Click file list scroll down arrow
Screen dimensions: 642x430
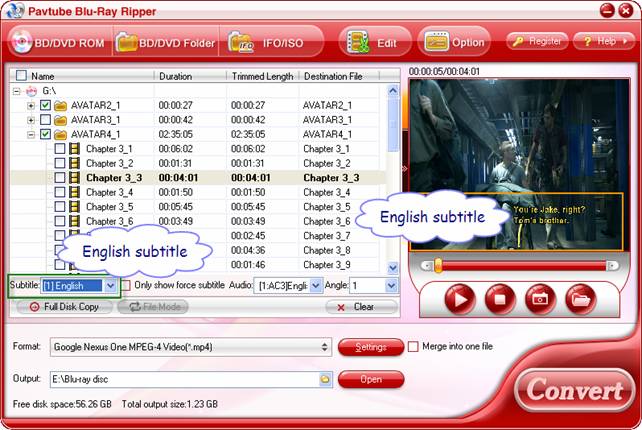393,268
